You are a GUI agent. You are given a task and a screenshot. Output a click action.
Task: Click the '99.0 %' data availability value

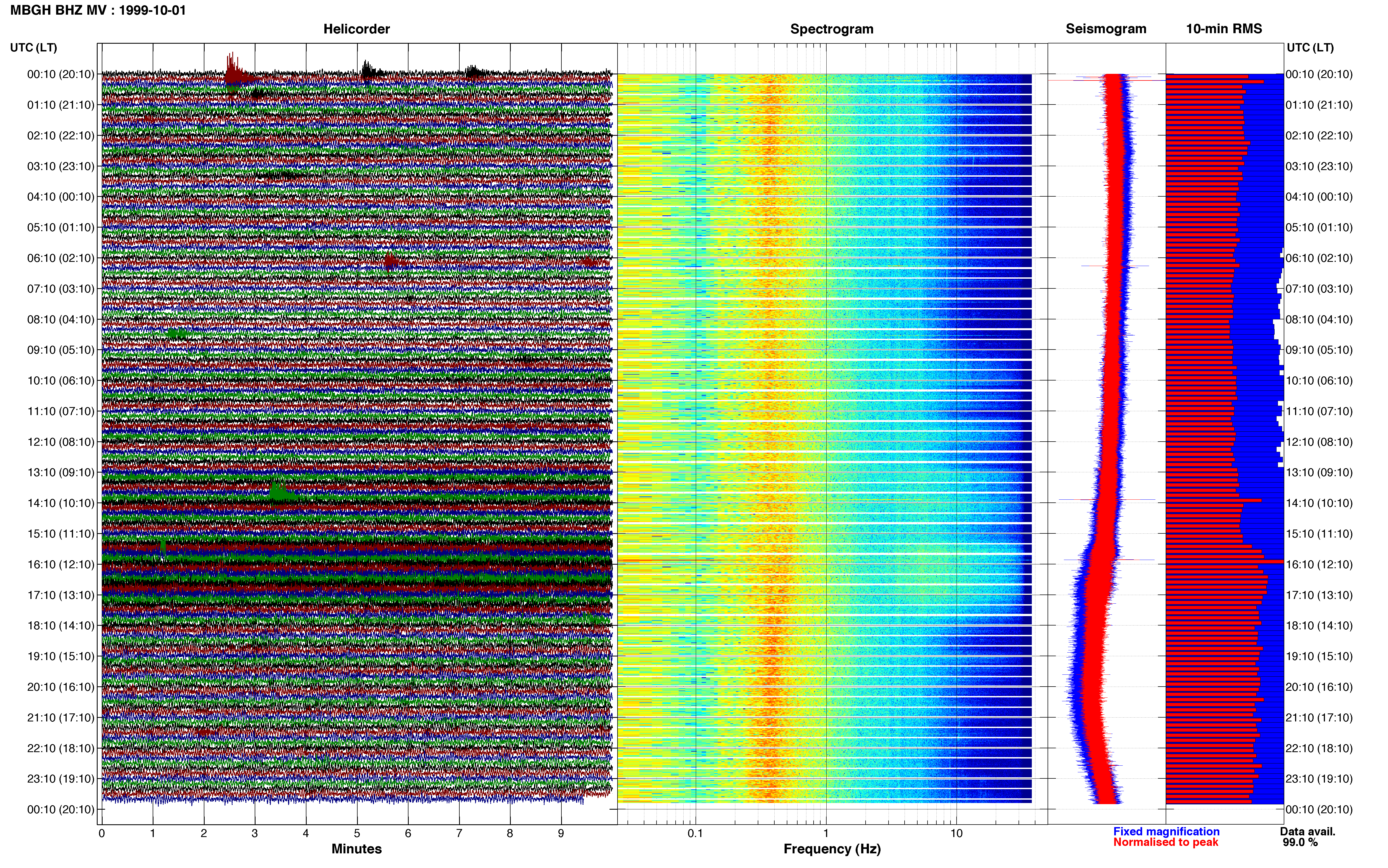[x=1300, y=842]
